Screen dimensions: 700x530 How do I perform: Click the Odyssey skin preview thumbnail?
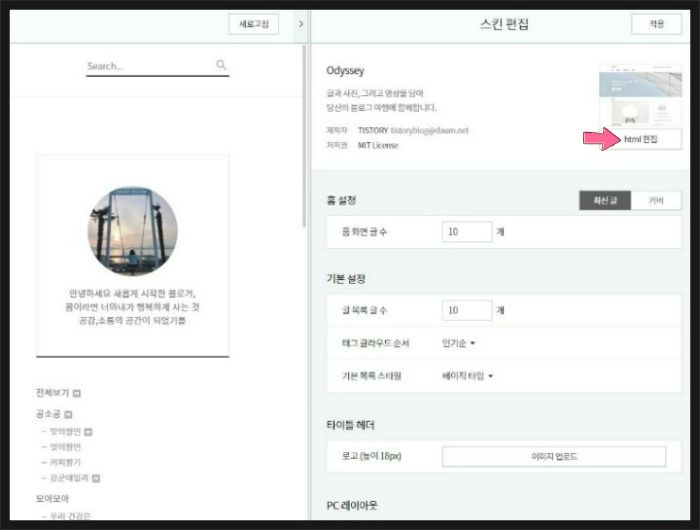pos(640,96)
